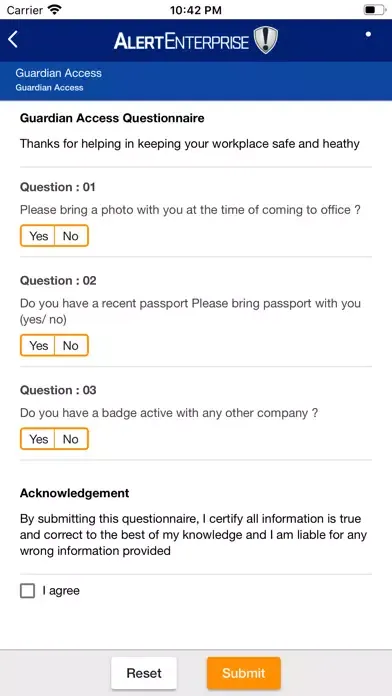Click the Guardian Access title in header
392x696 pixels.
point(59,73)
